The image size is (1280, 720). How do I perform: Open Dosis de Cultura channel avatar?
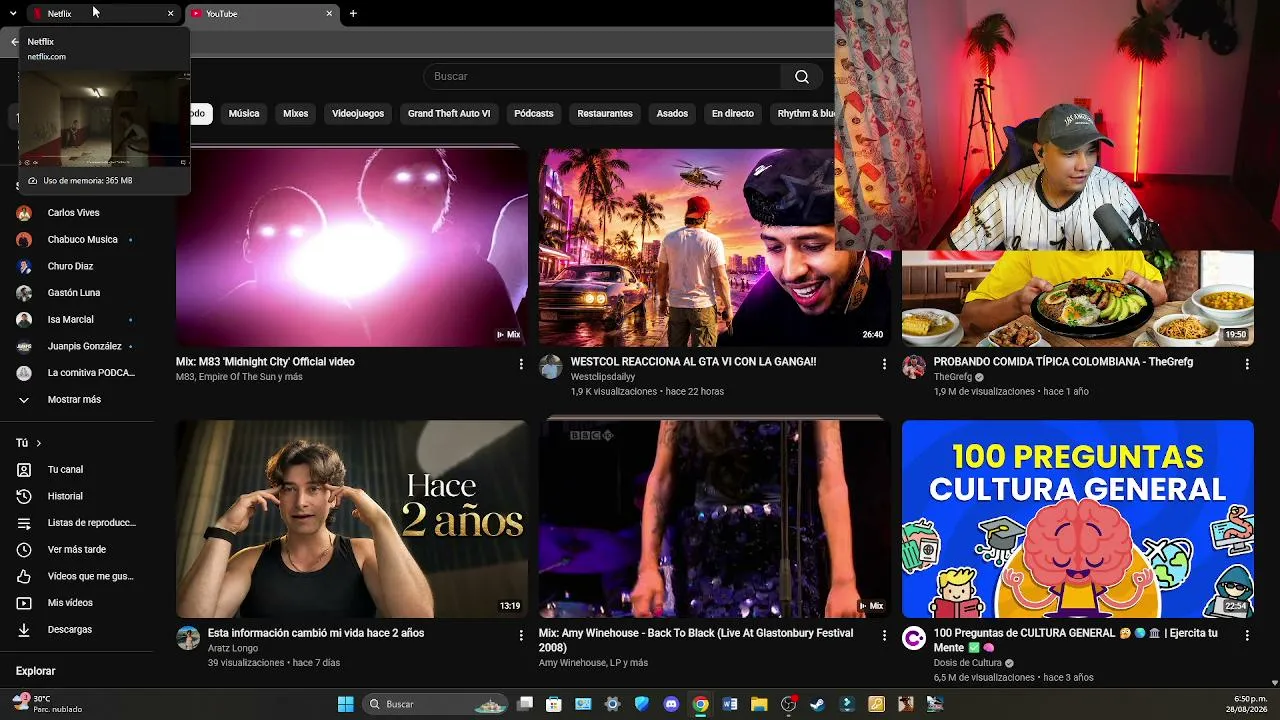914,638
